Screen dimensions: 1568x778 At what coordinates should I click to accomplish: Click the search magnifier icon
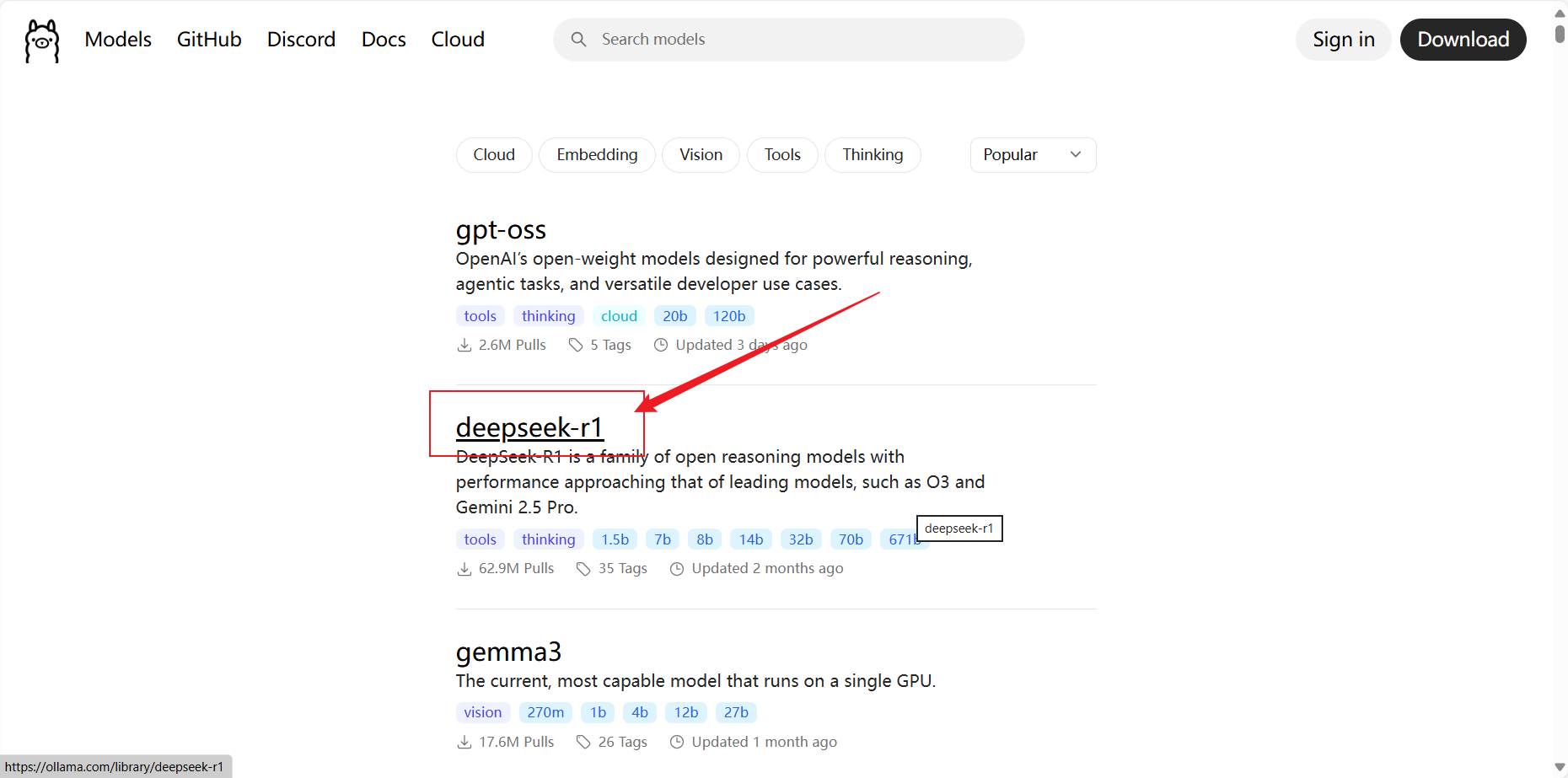pos(578,40)
